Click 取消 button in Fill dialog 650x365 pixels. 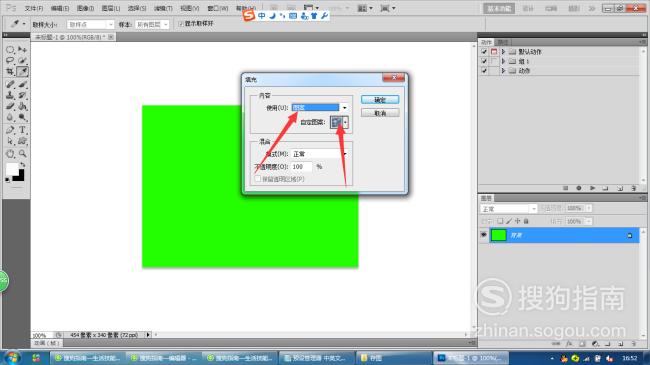coord(380,113)
